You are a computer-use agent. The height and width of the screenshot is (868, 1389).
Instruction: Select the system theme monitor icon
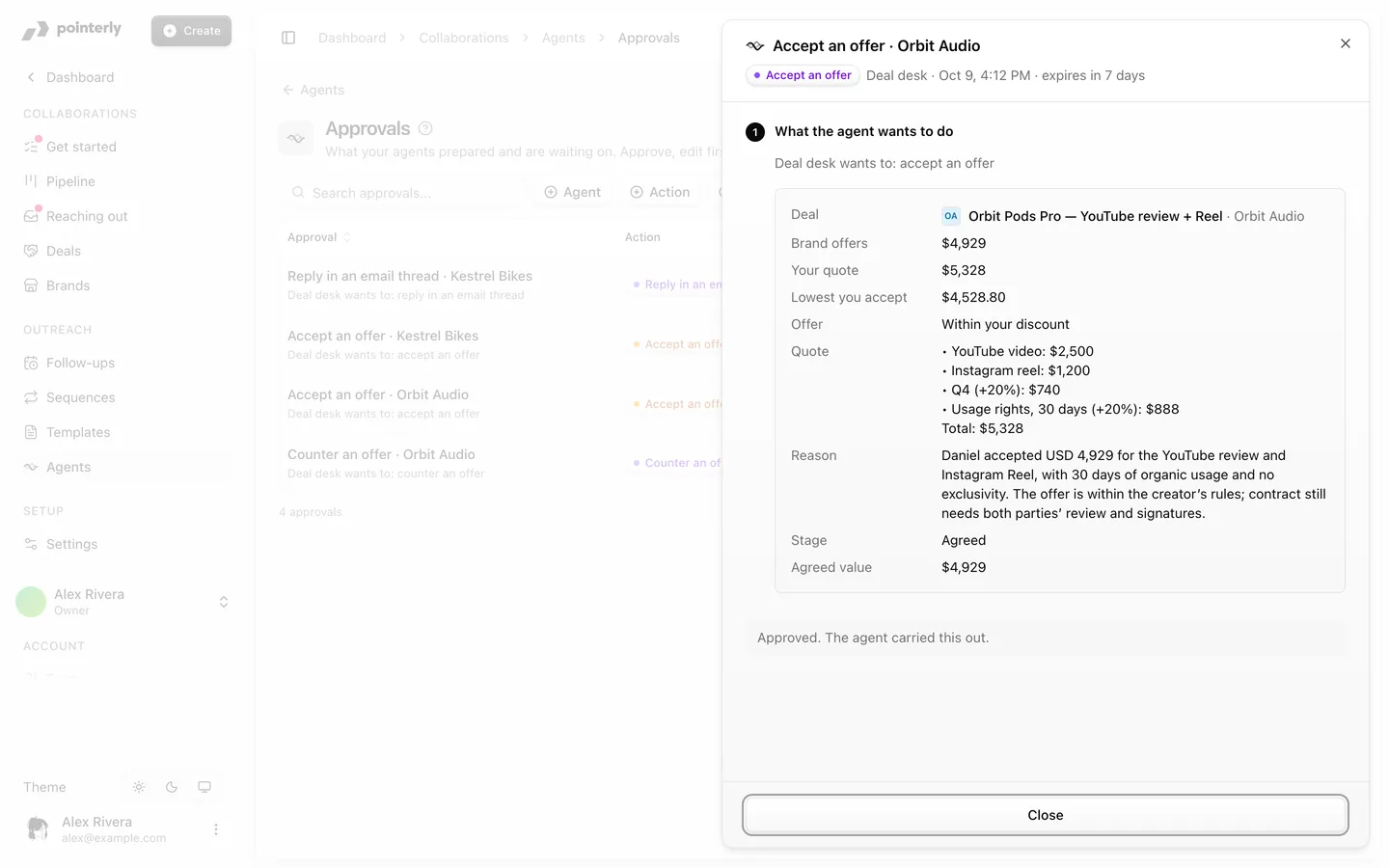pyautogui.click(x=204, y=787)
